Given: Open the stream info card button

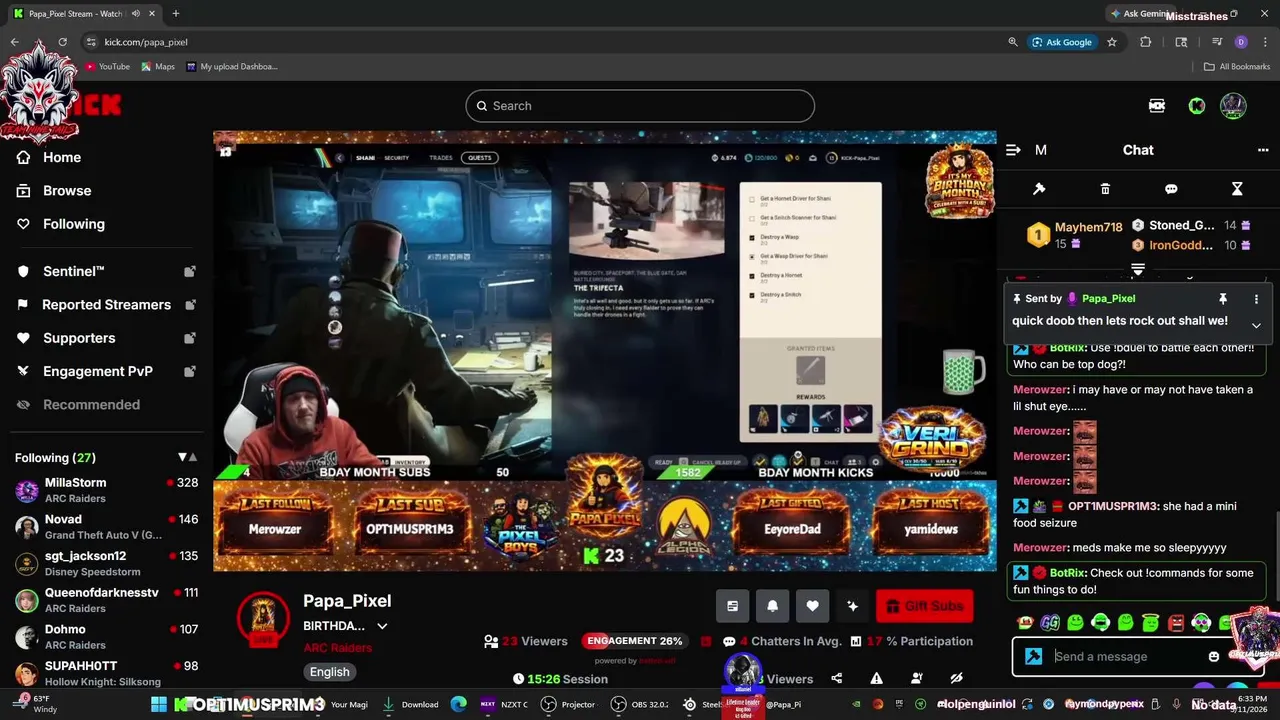Looking at the screenshot, I should click(x=732, y=606).
